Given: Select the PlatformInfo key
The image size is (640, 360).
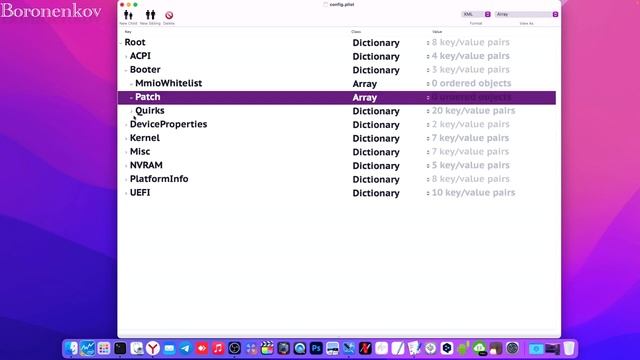Looking at the screenshot, I should 159,179.
